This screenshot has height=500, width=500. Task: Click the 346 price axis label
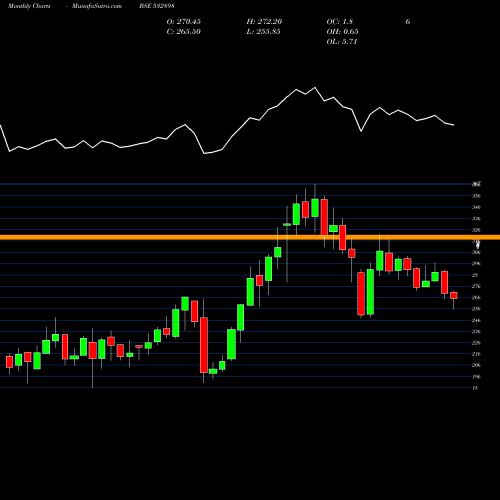(x=476, y=207)
